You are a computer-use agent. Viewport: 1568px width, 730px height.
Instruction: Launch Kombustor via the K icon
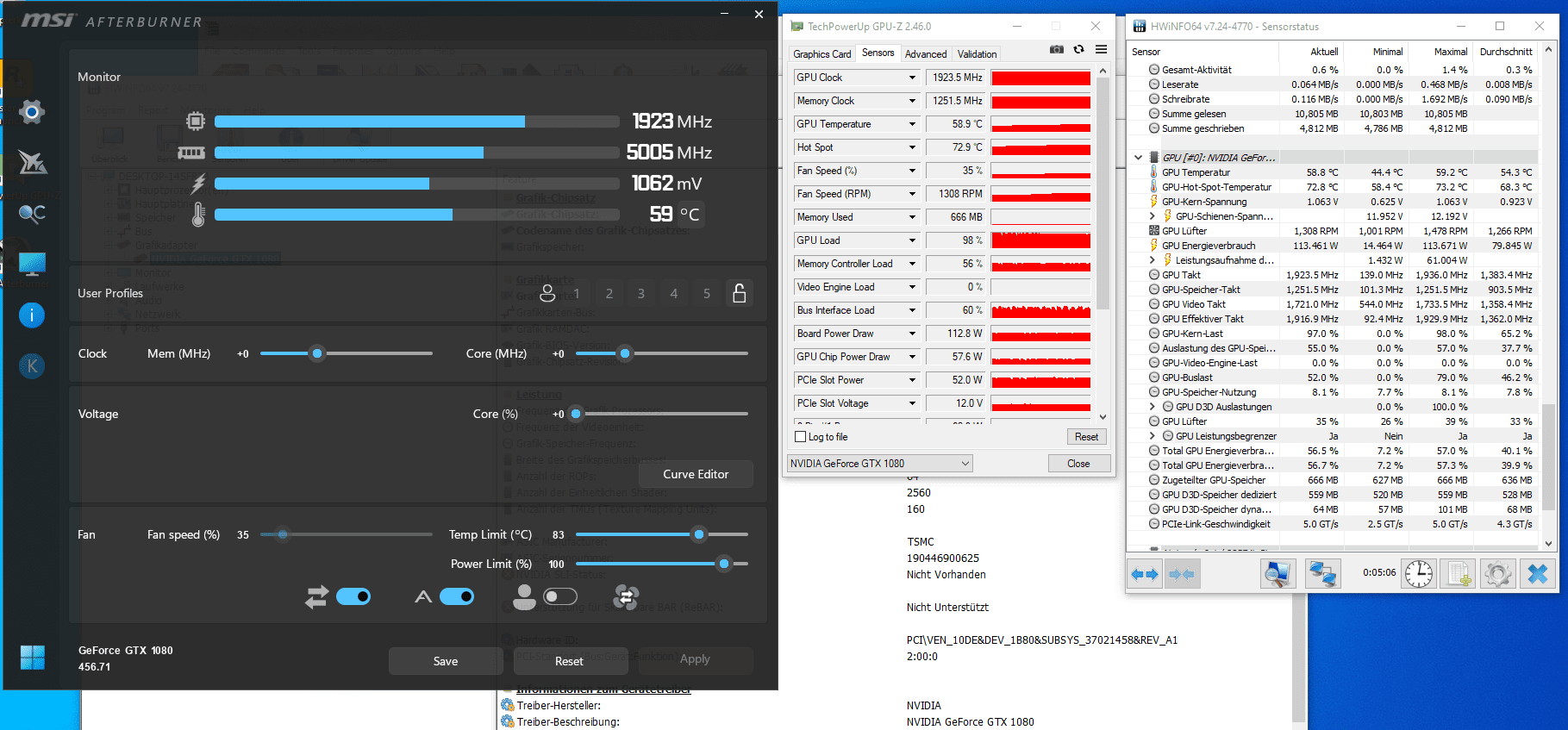(x=32, y=366)
